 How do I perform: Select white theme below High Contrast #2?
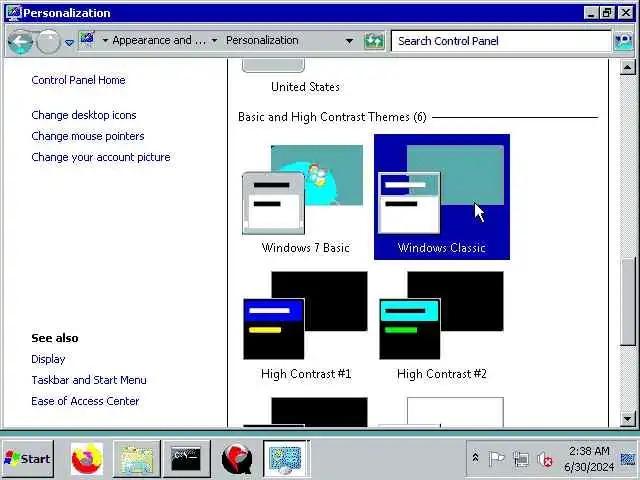pos(442,412)
